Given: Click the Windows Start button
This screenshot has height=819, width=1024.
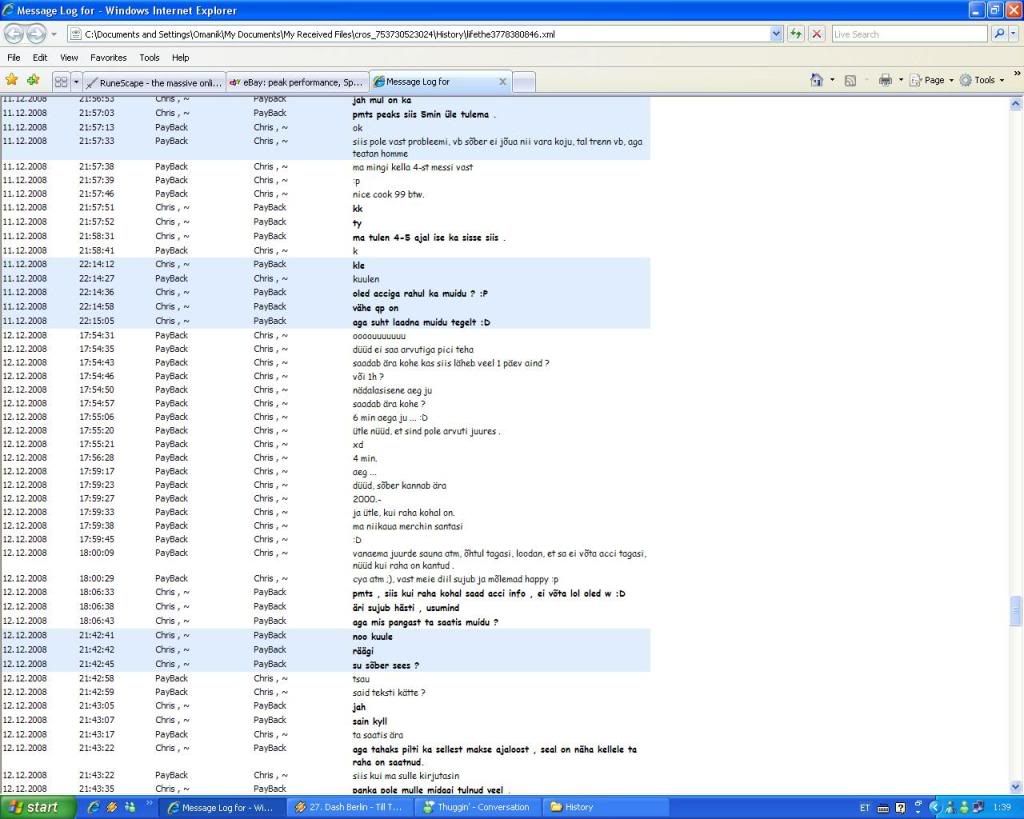Looking at the screenshot, I should point(38,807).
